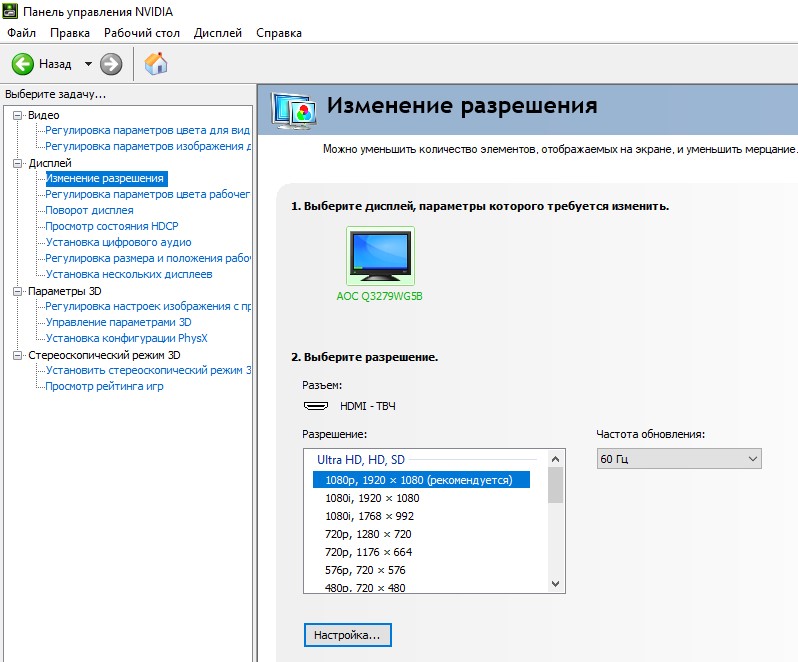This screenshot has width=798, height=662.
Task: Select 1080i, 1920 × 1080 resolution
Action: pos(373,498)
